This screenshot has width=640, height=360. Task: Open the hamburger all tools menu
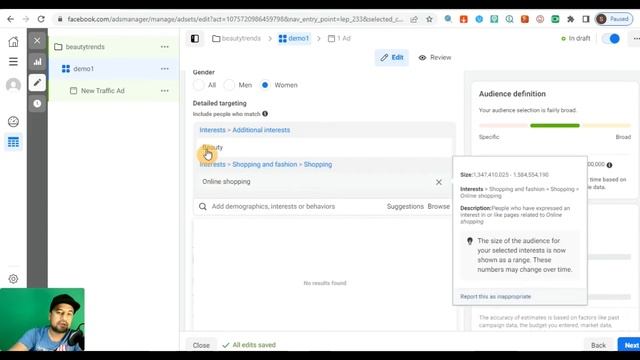pyautogui.click(x=13, y=62)
